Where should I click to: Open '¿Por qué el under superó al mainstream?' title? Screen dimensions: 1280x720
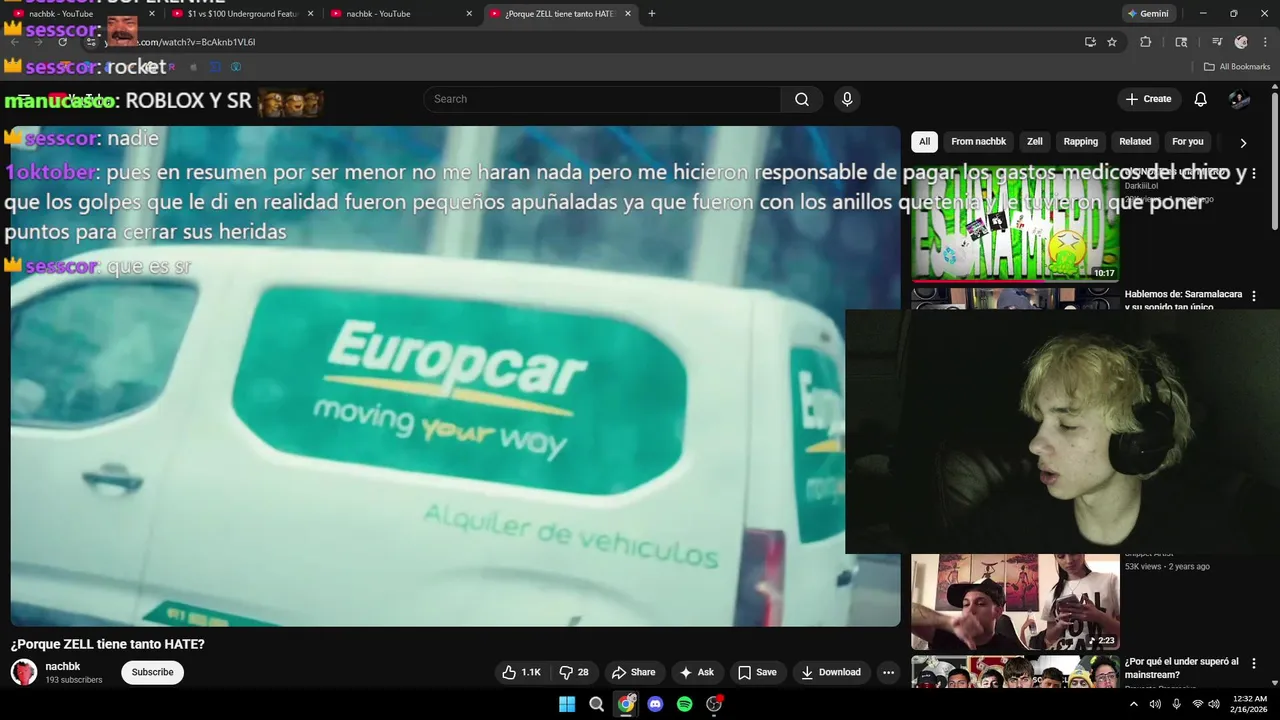(x=1182, y=668)
